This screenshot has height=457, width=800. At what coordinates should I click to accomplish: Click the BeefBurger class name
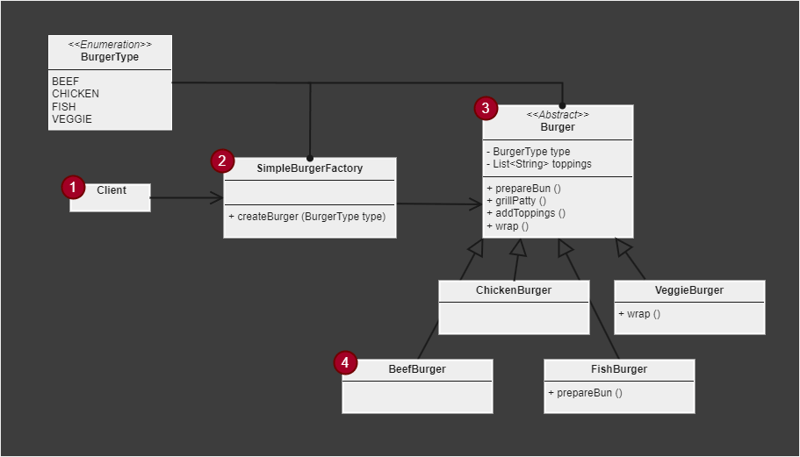(x=417, y=369)
